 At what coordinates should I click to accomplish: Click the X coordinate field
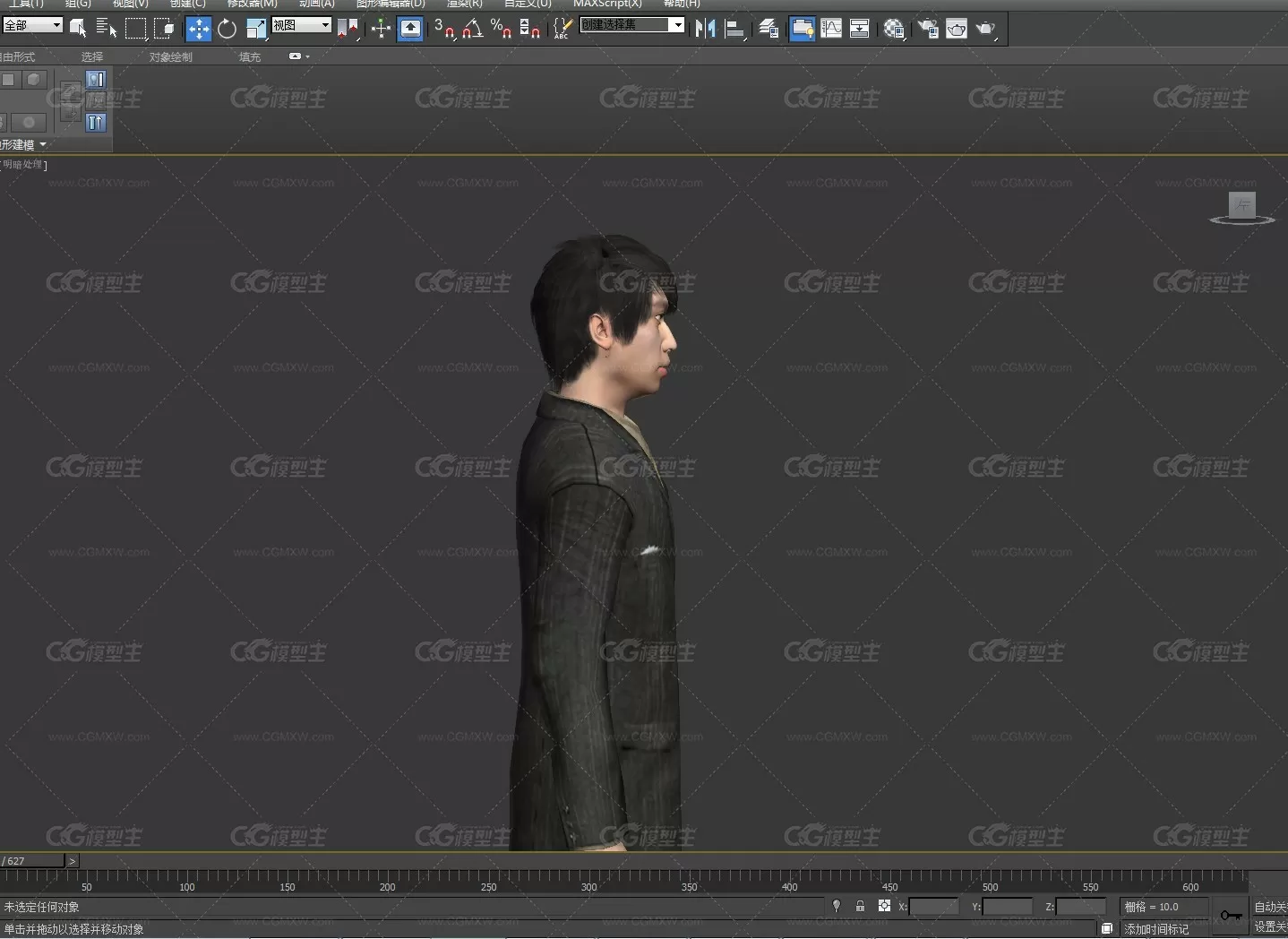point(934,907)
